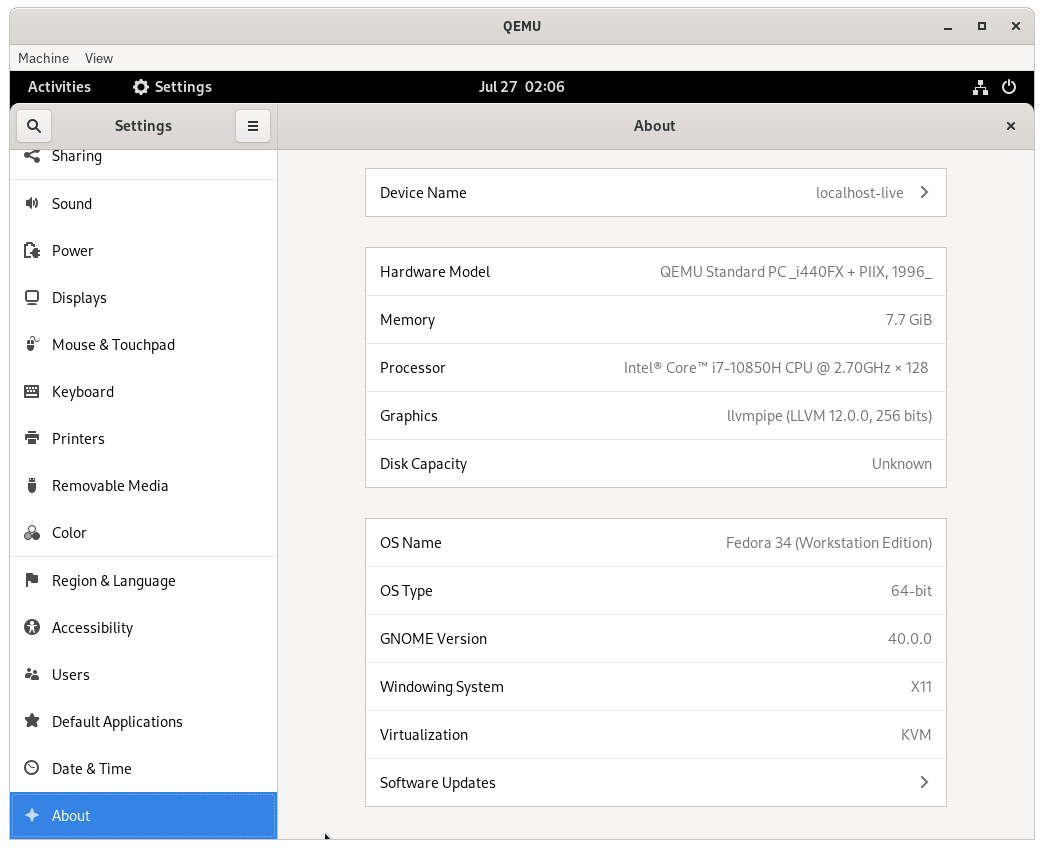Open network status icon in top bar
The width and height of the screenshot is (1044, 849).
tap(980, 87)
